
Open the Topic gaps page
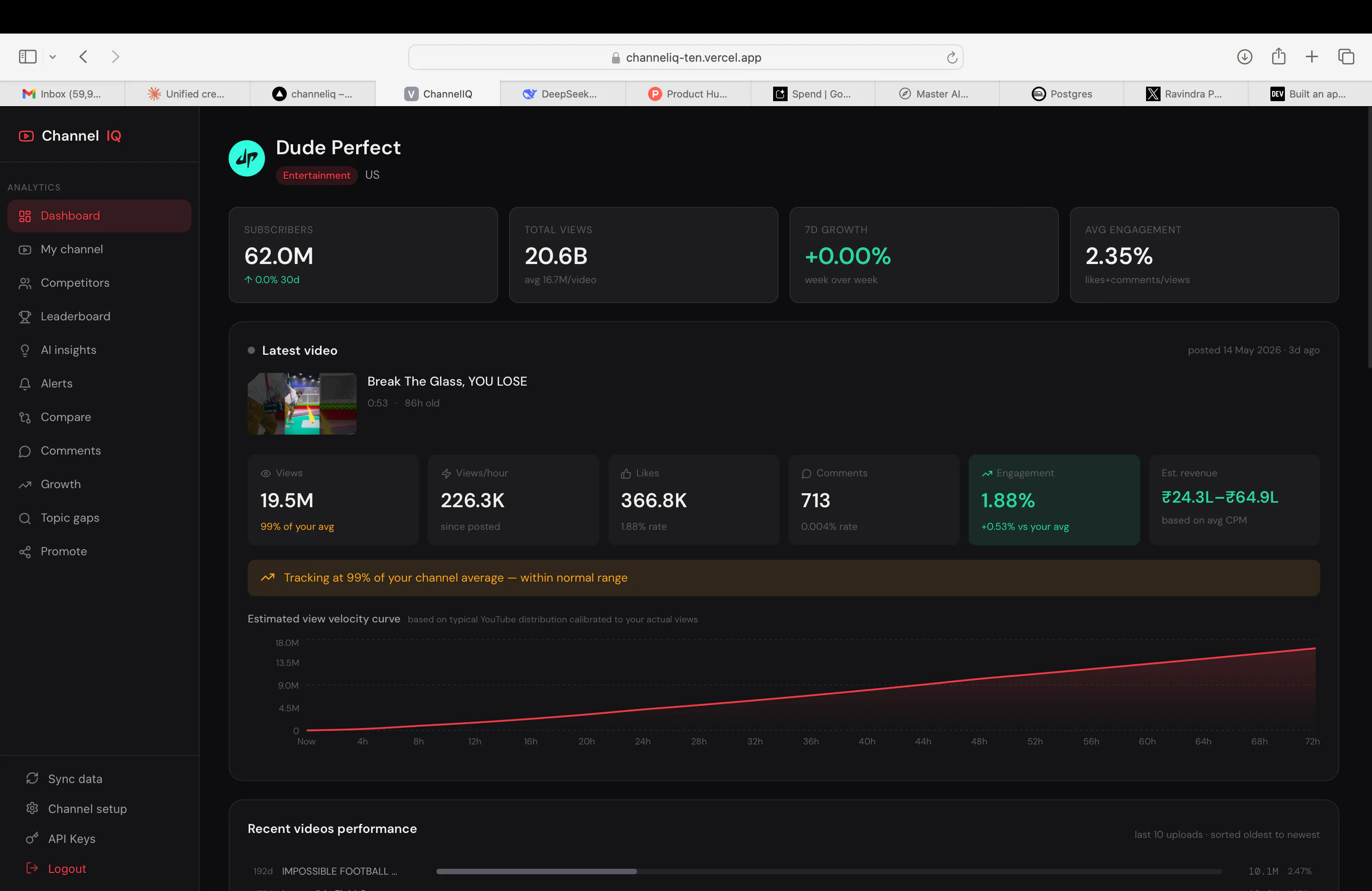tap(99, 518)
